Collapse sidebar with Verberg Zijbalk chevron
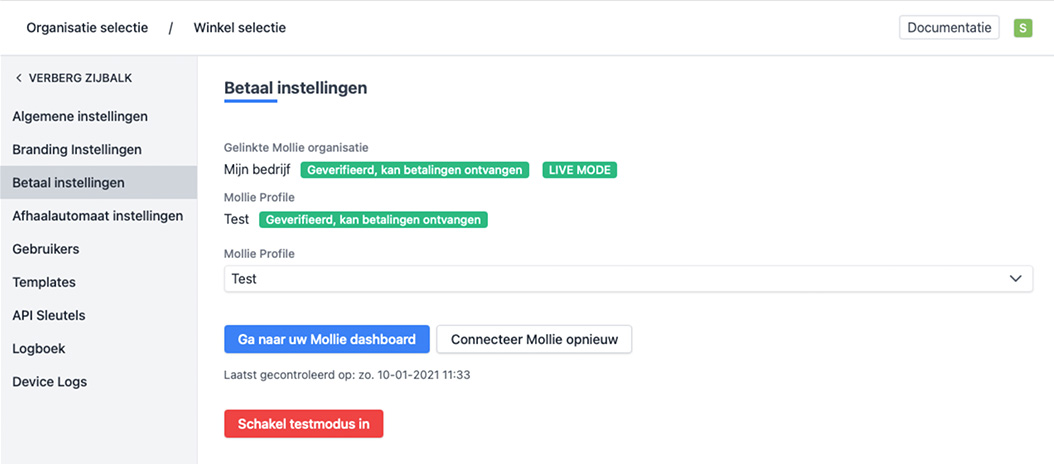 (x=19, y=78)
